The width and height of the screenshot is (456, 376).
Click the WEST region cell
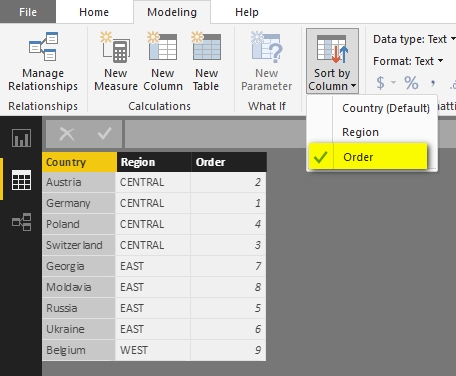pyautogui.click(x=153, y=350)
